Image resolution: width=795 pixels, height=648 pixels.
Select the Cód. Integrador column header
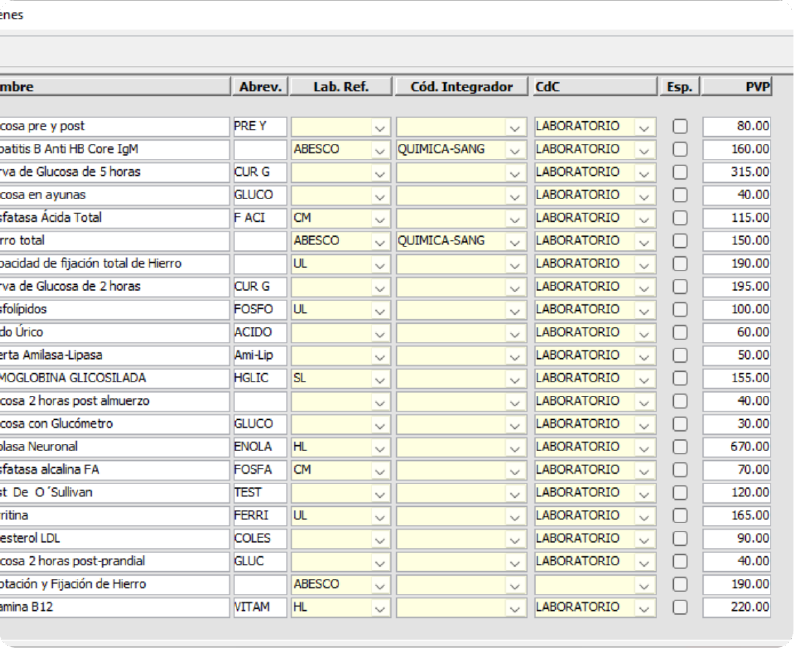461,87
